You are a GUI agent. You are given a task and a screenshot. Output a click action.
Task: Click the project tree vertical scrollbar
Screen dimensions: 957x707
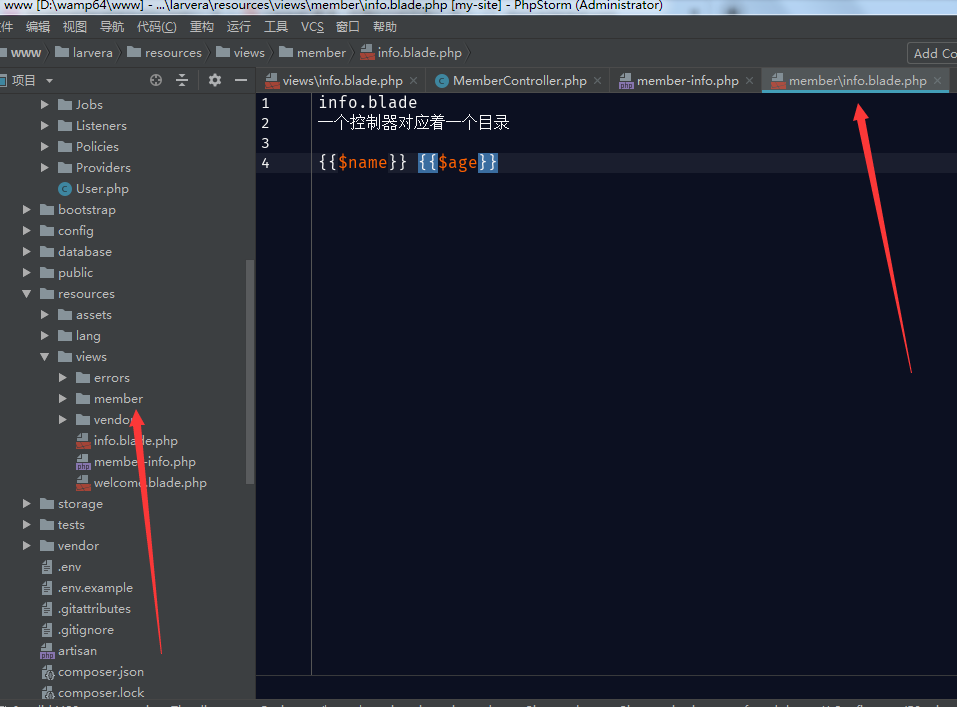point(250,372)
